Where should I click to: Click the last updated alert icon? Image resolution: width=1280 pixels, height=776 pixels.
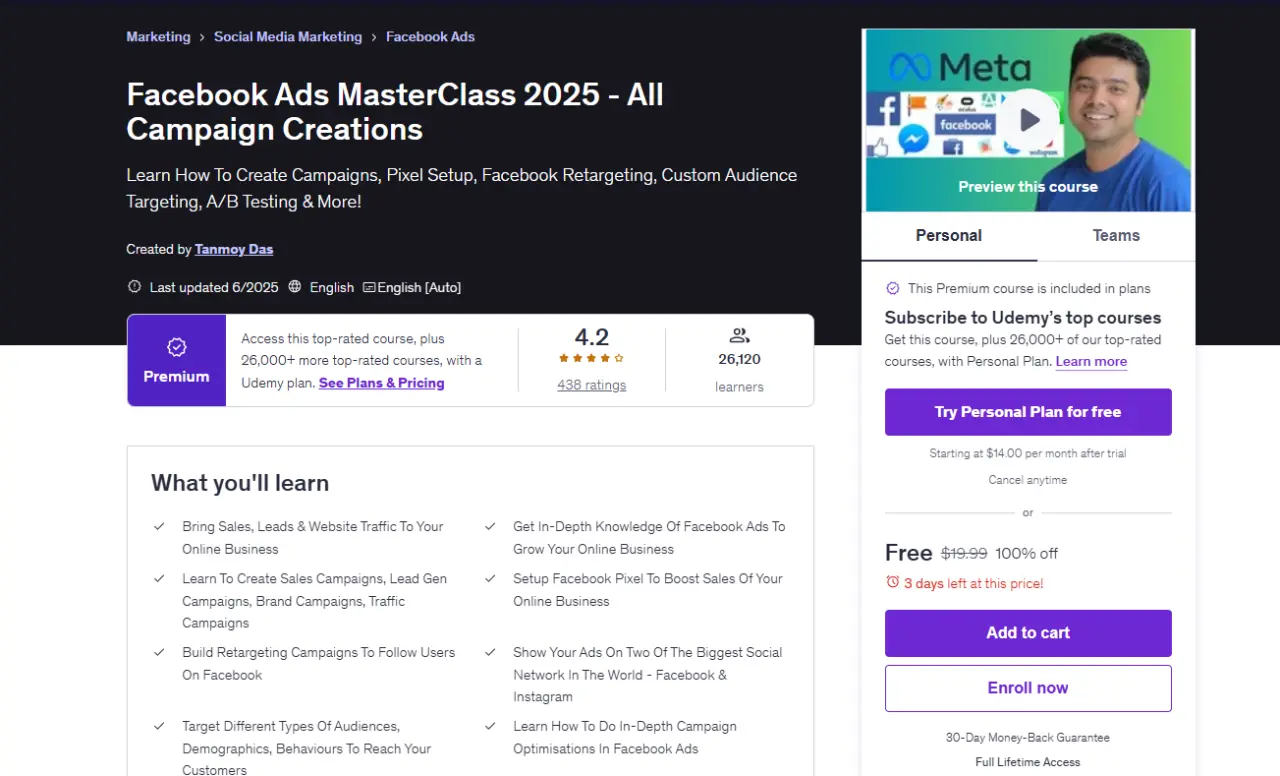coord(134,287)
